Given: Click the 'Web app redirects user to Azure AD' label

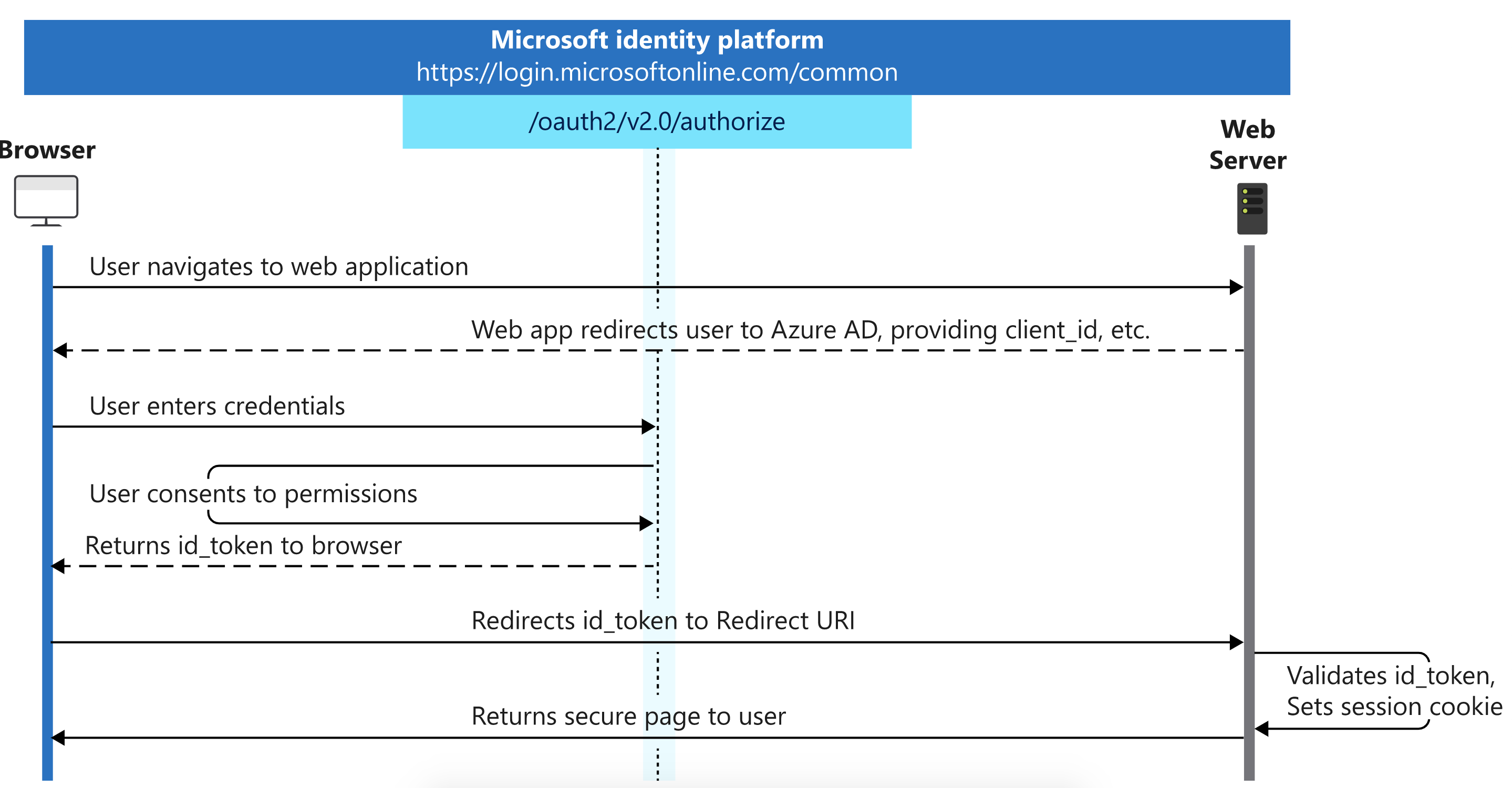Looking at the screenshot, I should pyautogui.click(x=810, y=330).
